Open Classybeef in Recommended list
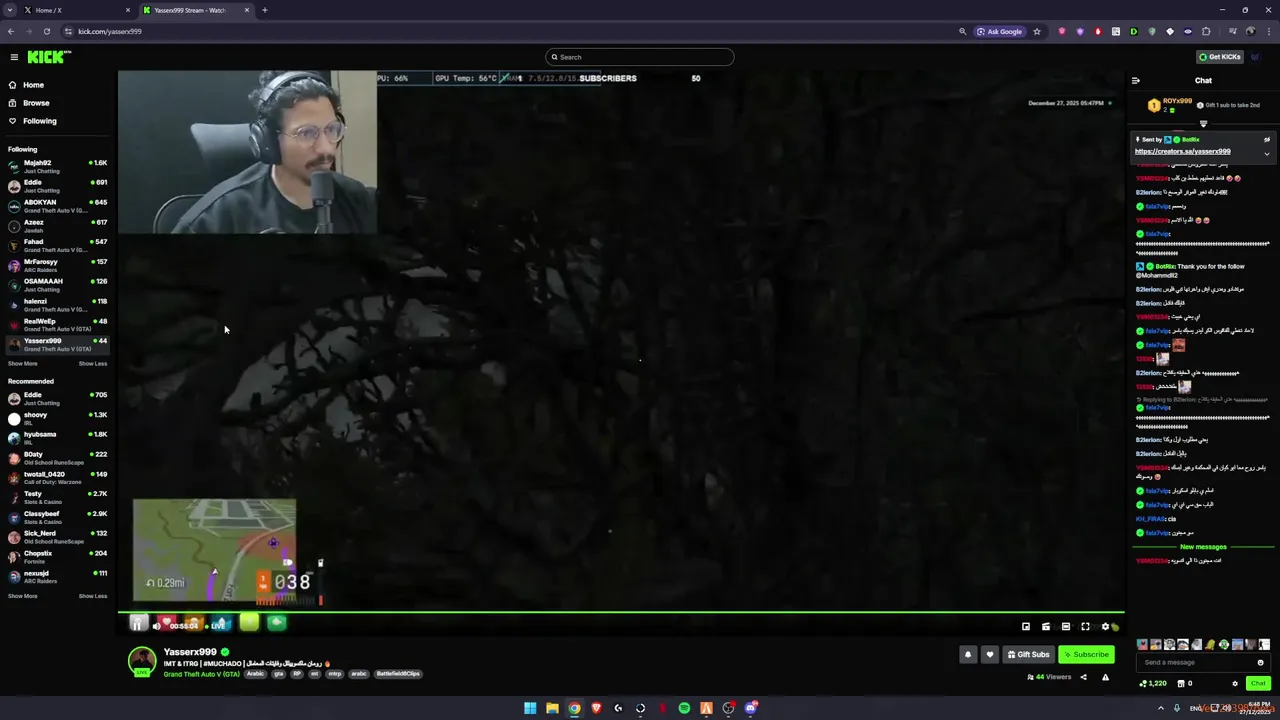The image size is (1280, 720). [57, 517]
